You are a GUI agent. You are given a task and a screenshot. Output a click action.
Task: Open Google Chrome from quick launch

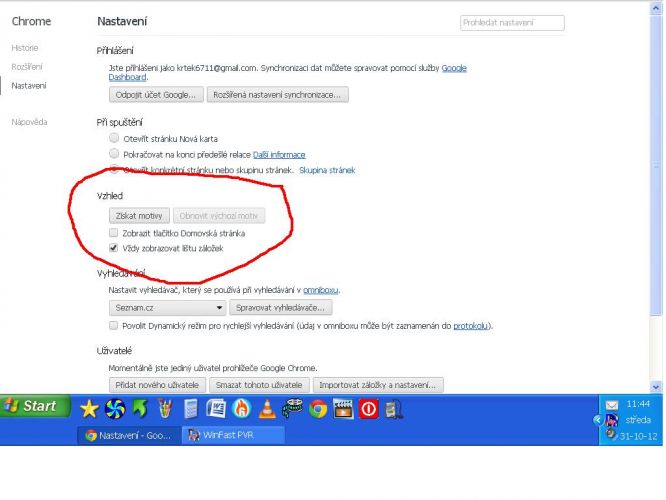[318, 410]
